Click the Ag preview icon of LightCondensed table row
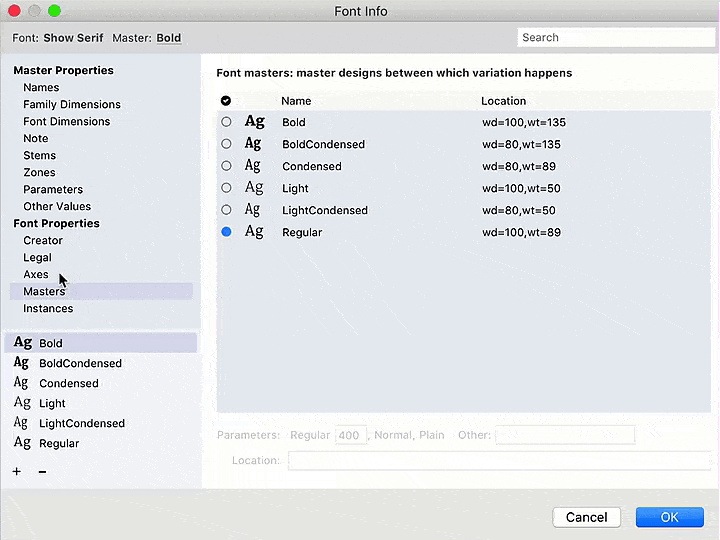The image size is (720, 540). click(254, 210)
